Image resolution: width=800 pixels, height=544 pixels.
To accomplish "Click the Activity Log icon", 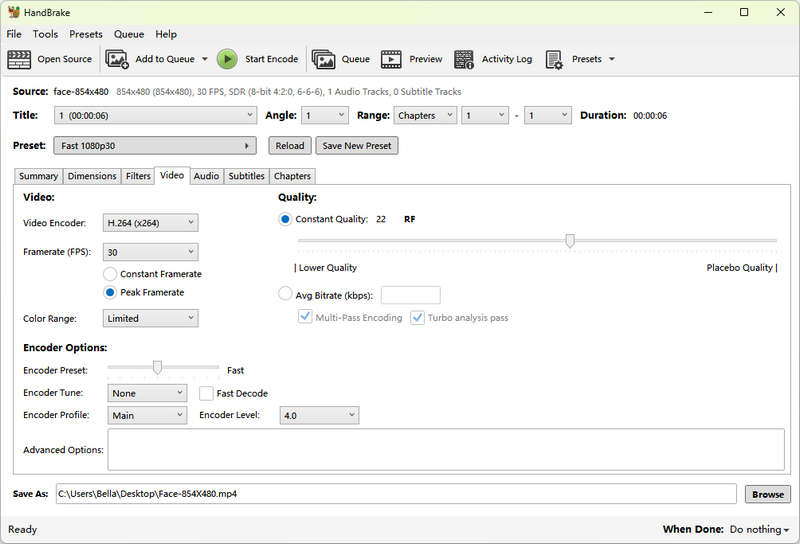I will (464, 59).
